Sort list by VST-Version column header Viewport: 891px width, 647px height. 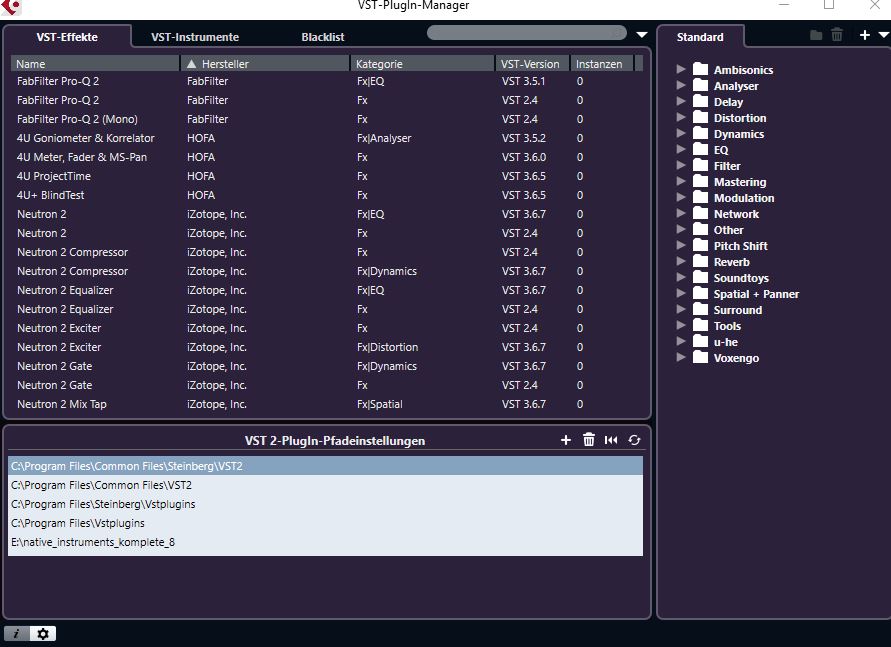(x=532, y=64)
